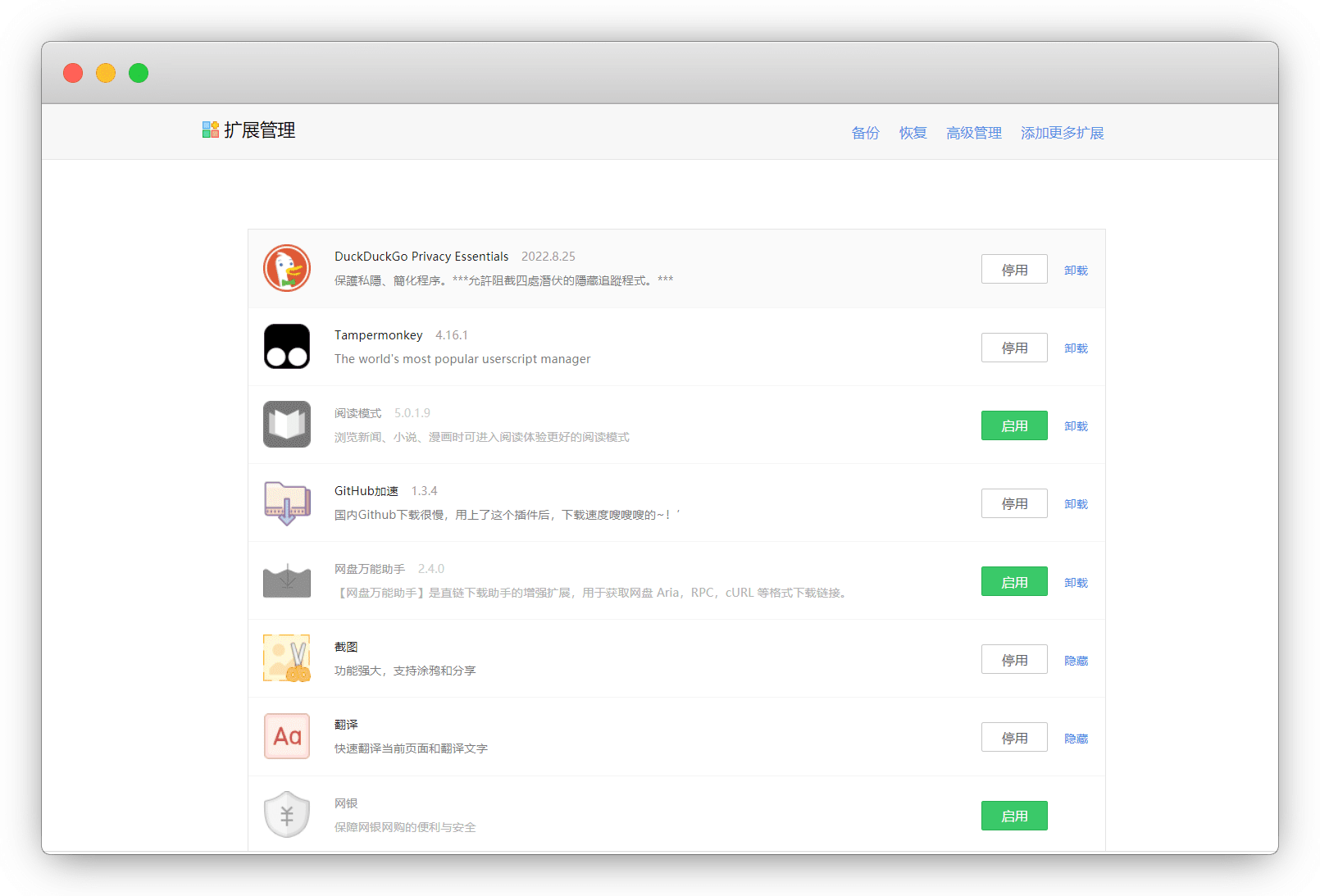
Task: Open the 备份 menu item
Action: pos(865,133)
